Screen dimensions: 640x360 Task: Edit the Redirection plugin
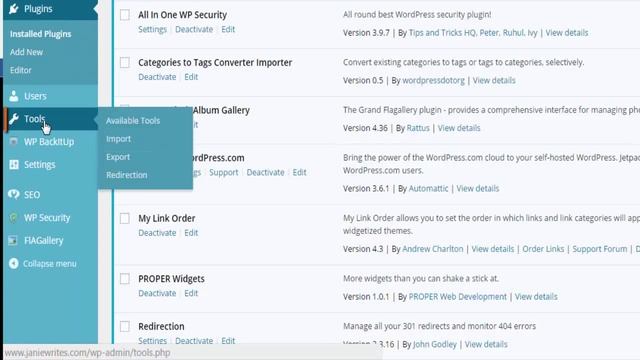click(x=228, y=340)
